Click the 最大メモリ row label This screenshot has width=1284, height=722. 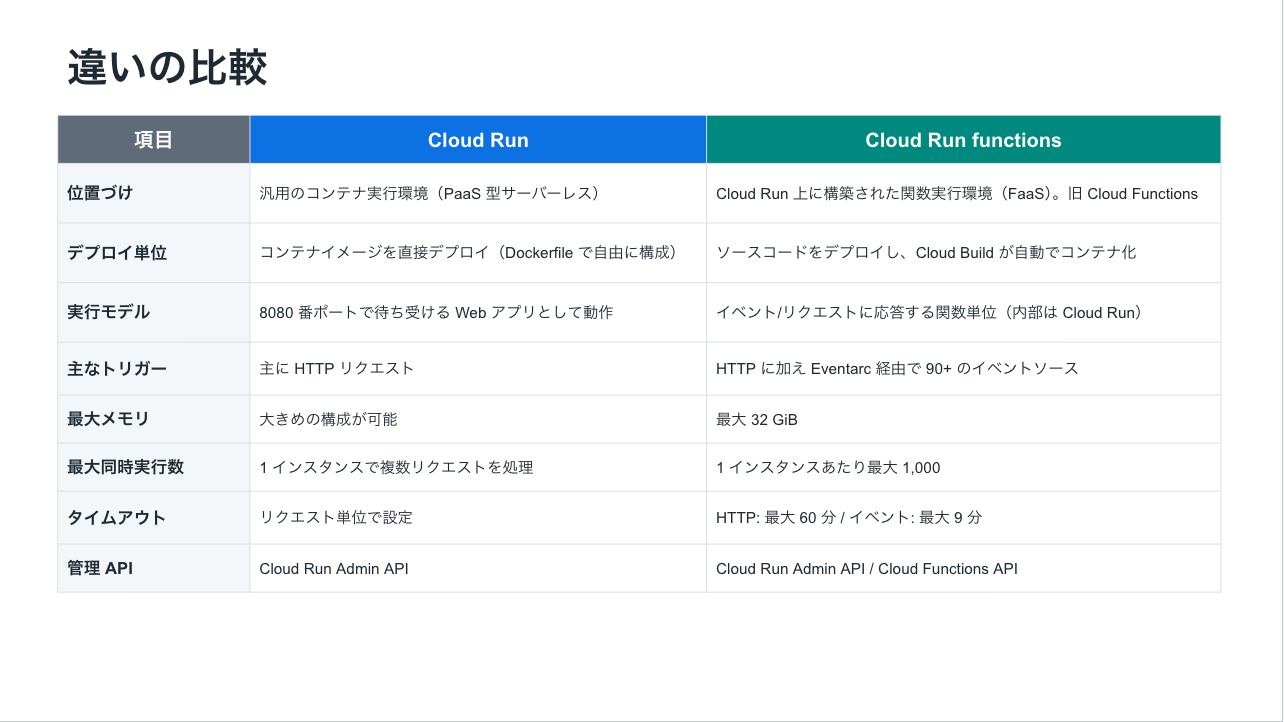click(154, 419)
